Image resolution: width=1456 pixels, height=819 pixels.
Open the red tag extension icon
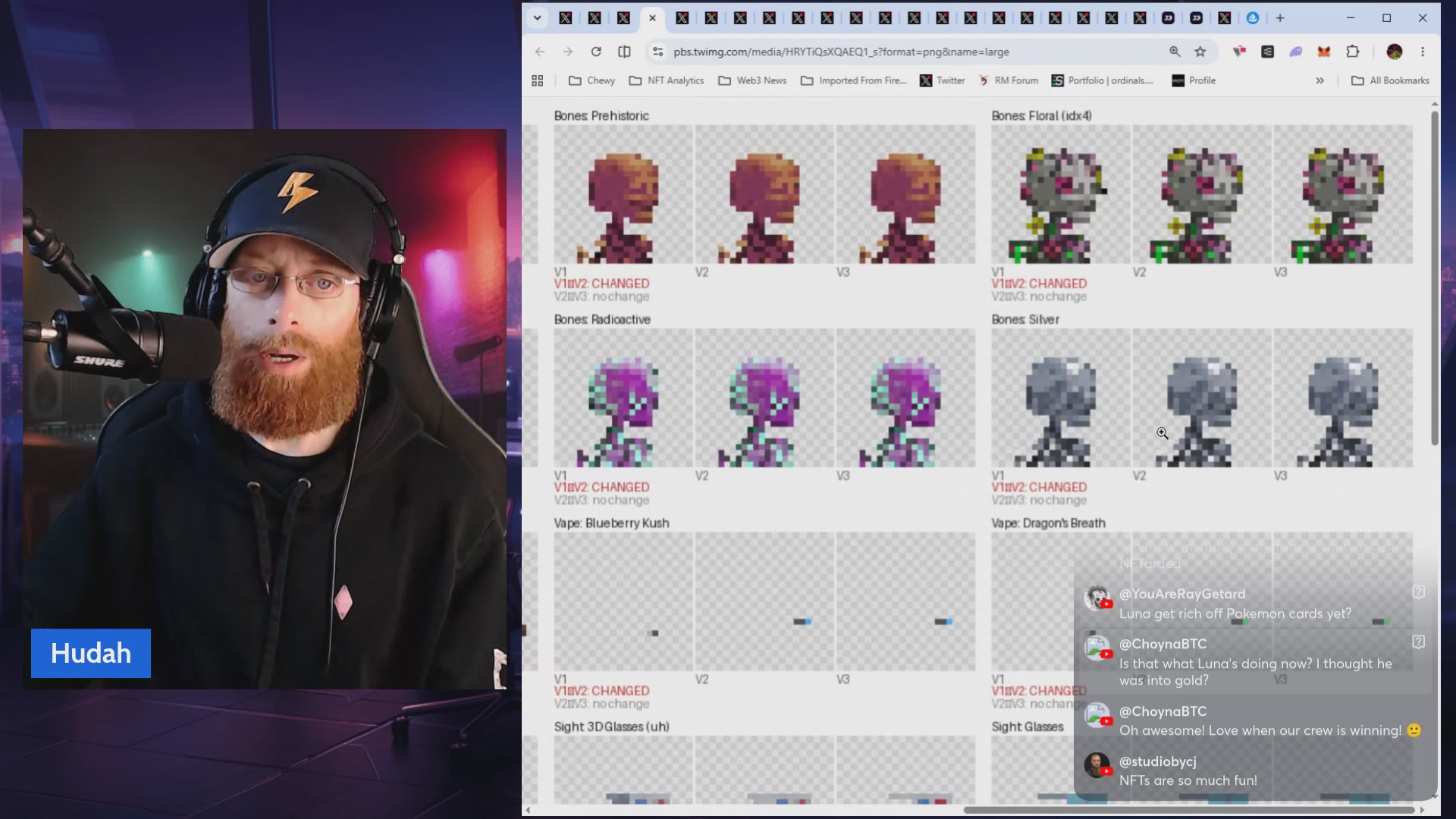[1240, 52]
